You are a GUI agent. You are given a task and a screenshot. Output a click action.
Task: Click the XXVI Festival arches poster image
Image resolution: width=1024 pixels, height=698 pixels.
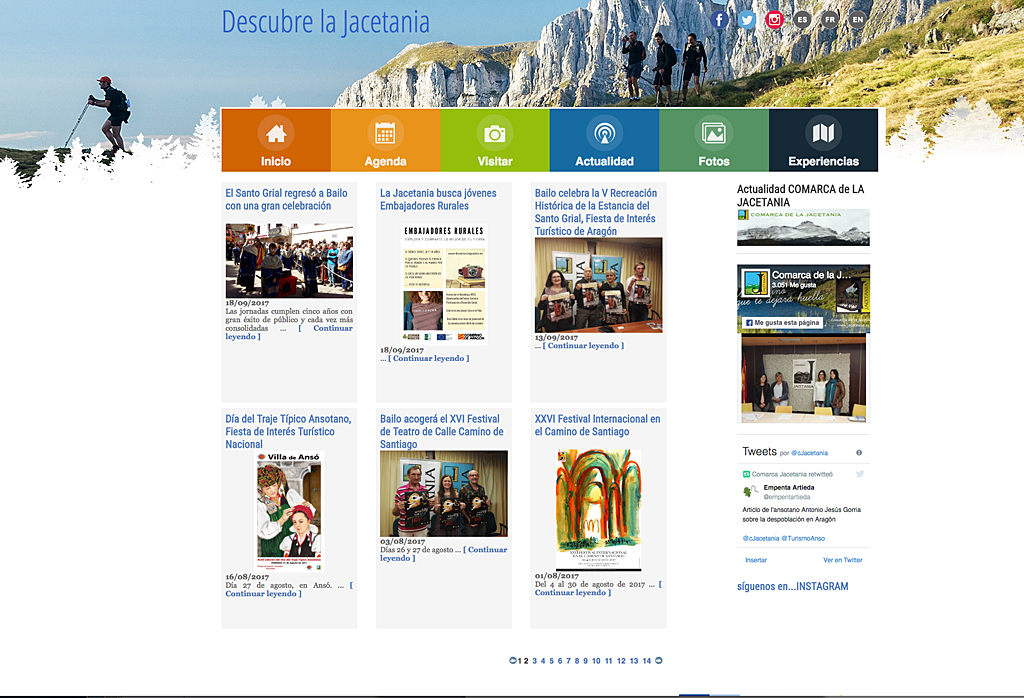click(598, 510)
